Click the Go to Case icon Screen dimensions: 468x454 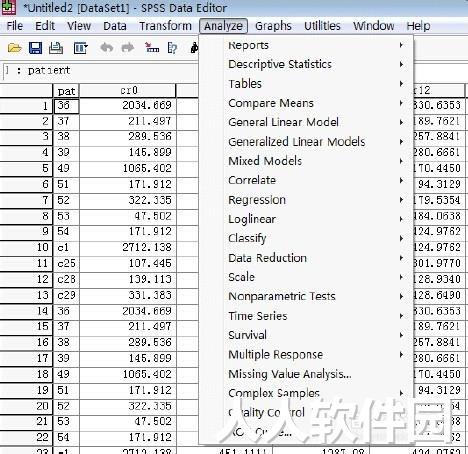(x=152, y=48)
